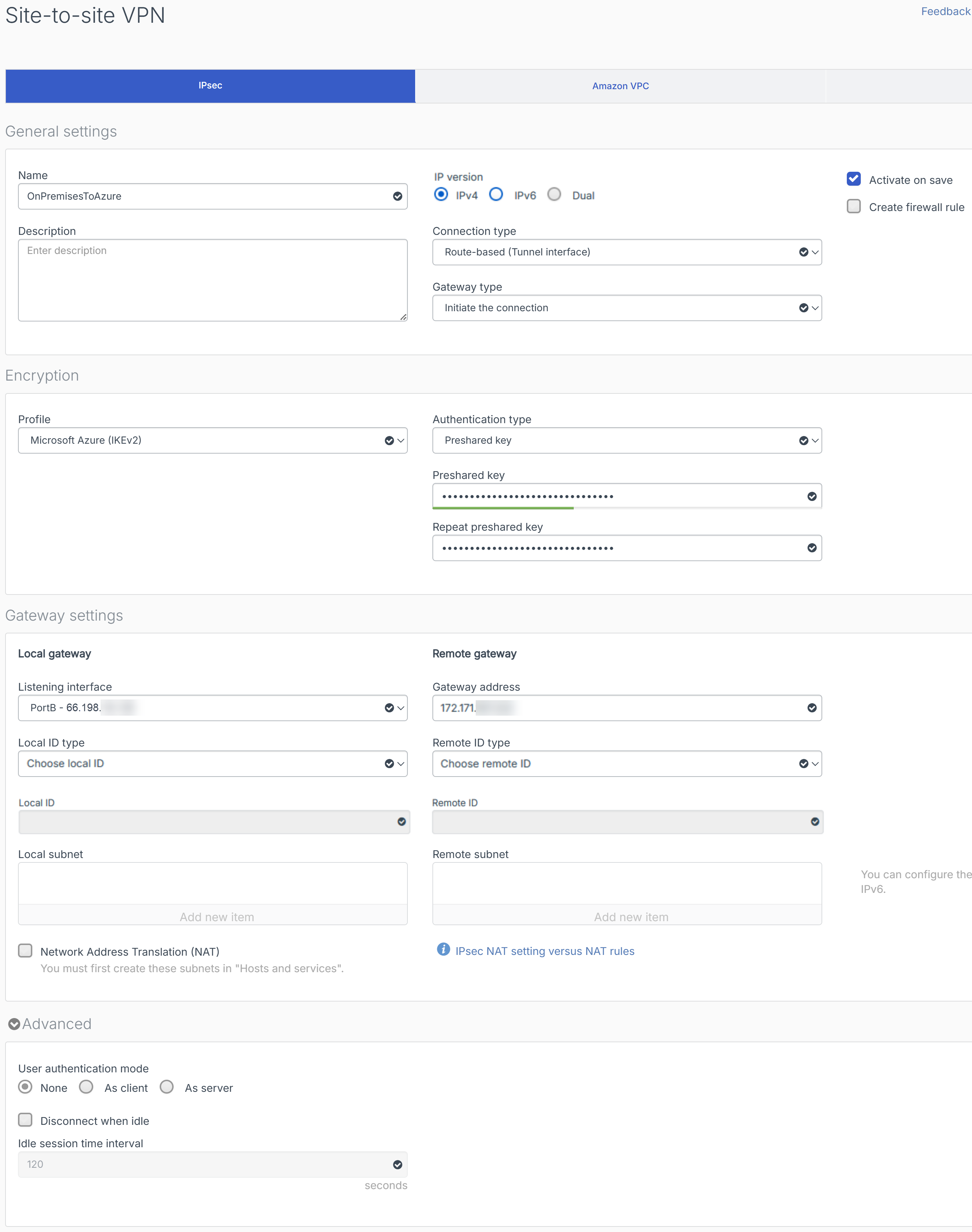Click check icon in Idle session interval field
Image resolution: width=972 pixels, height=1232 pixels.
tap(397, 1164)
